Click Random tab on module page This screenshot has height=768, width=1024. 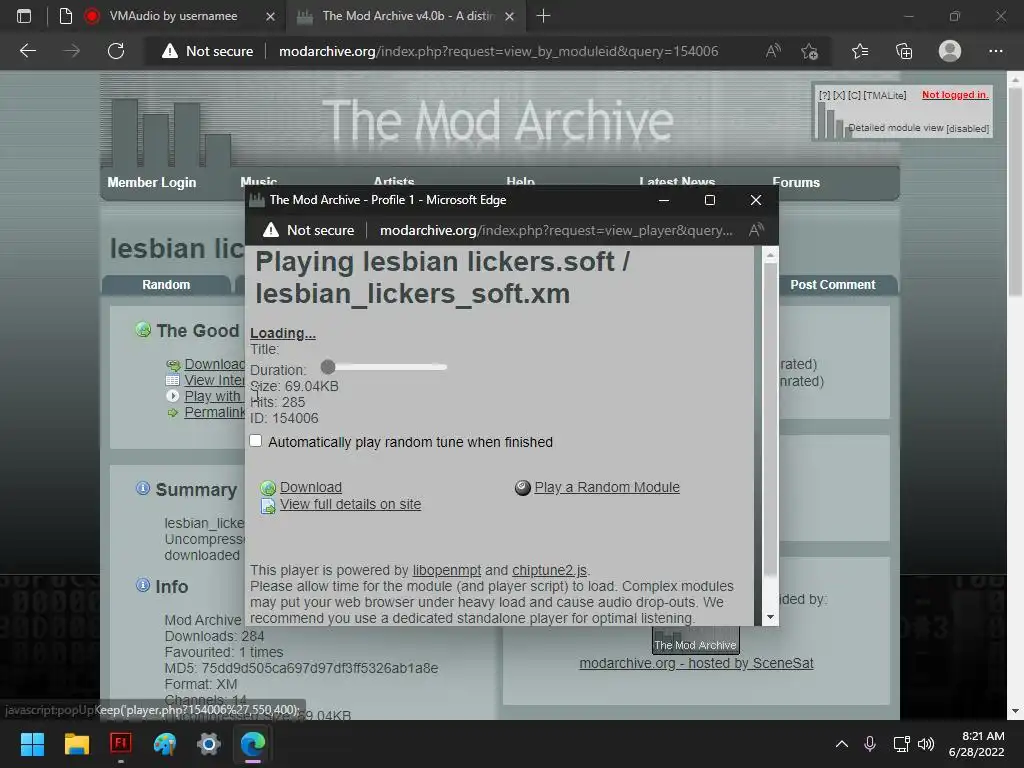coord(167,285)
